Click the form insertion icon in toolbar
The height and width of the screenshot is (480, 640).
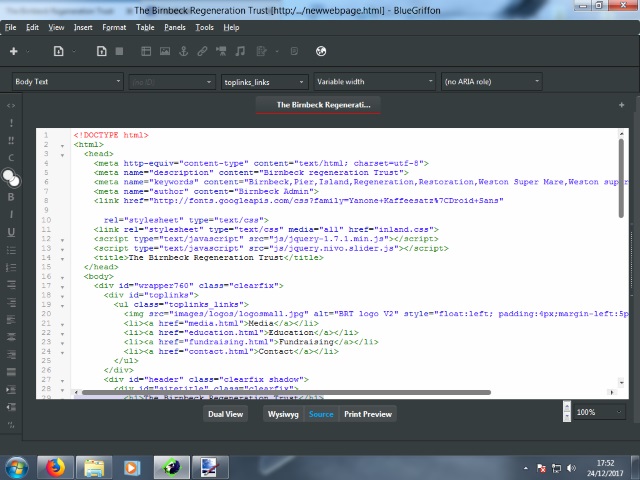[x=261, y=51]
